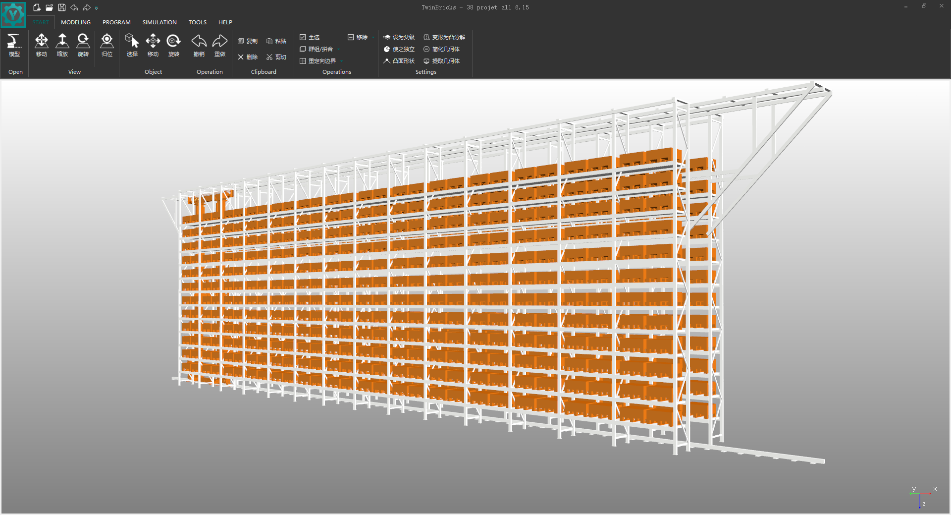This screenshot has width=951, height=515.
Task: Click the open folder icon in title bar
Action: pos(49,7)
